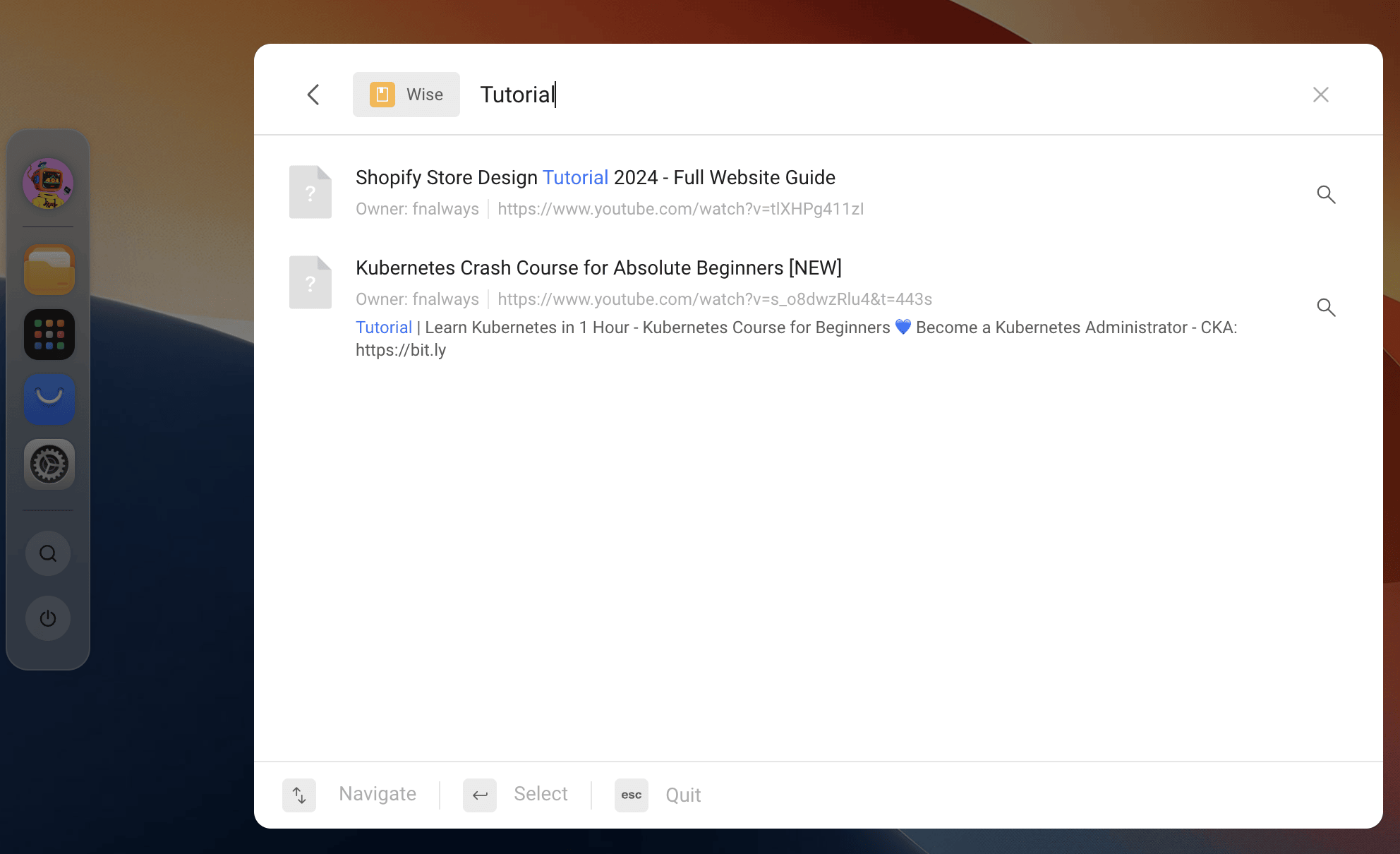Close the search panel with X
1400x854 pixels.
1320,95
